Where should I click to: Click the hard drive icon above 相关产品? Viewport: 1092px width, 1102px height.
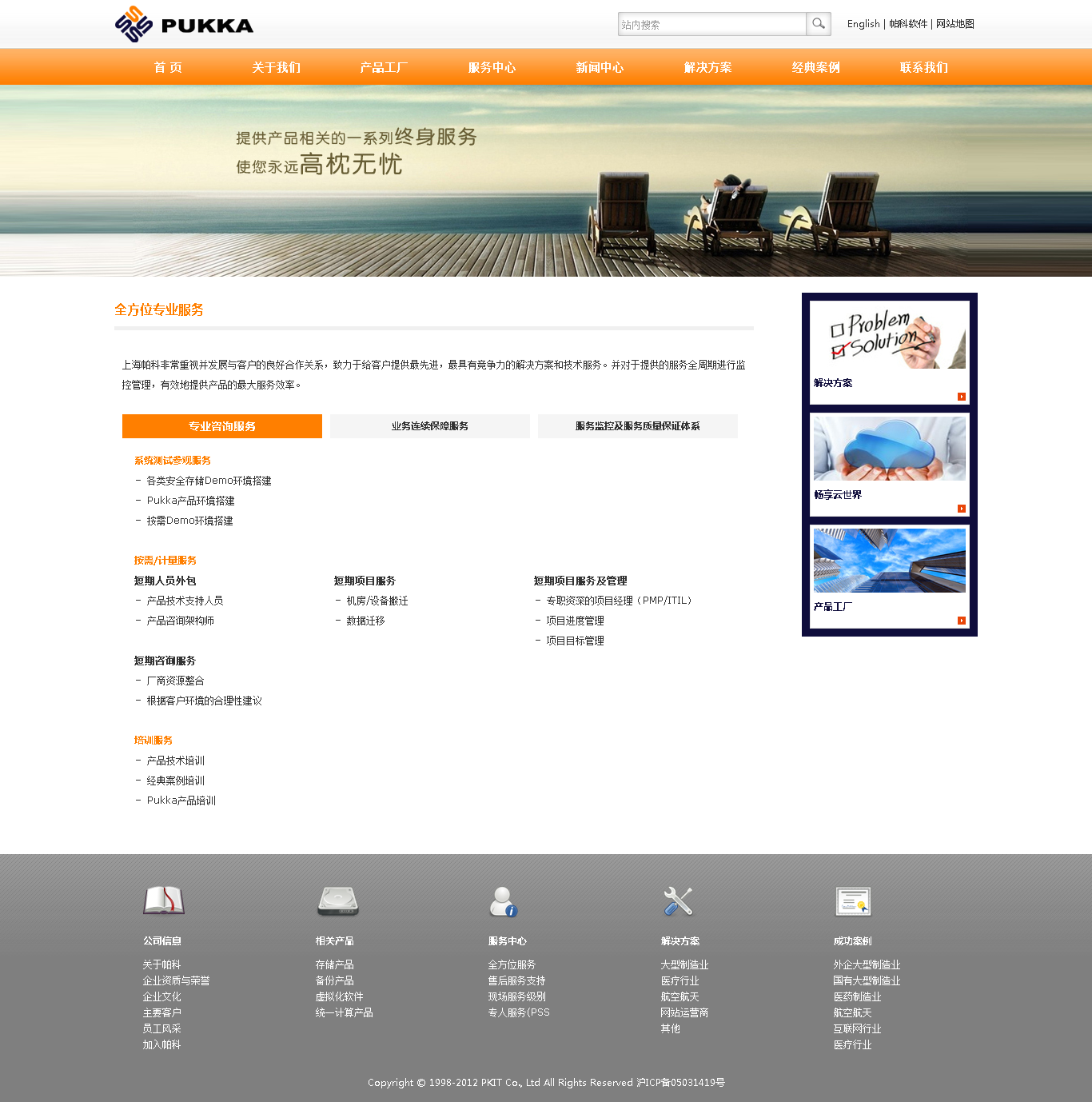point(337,901)
